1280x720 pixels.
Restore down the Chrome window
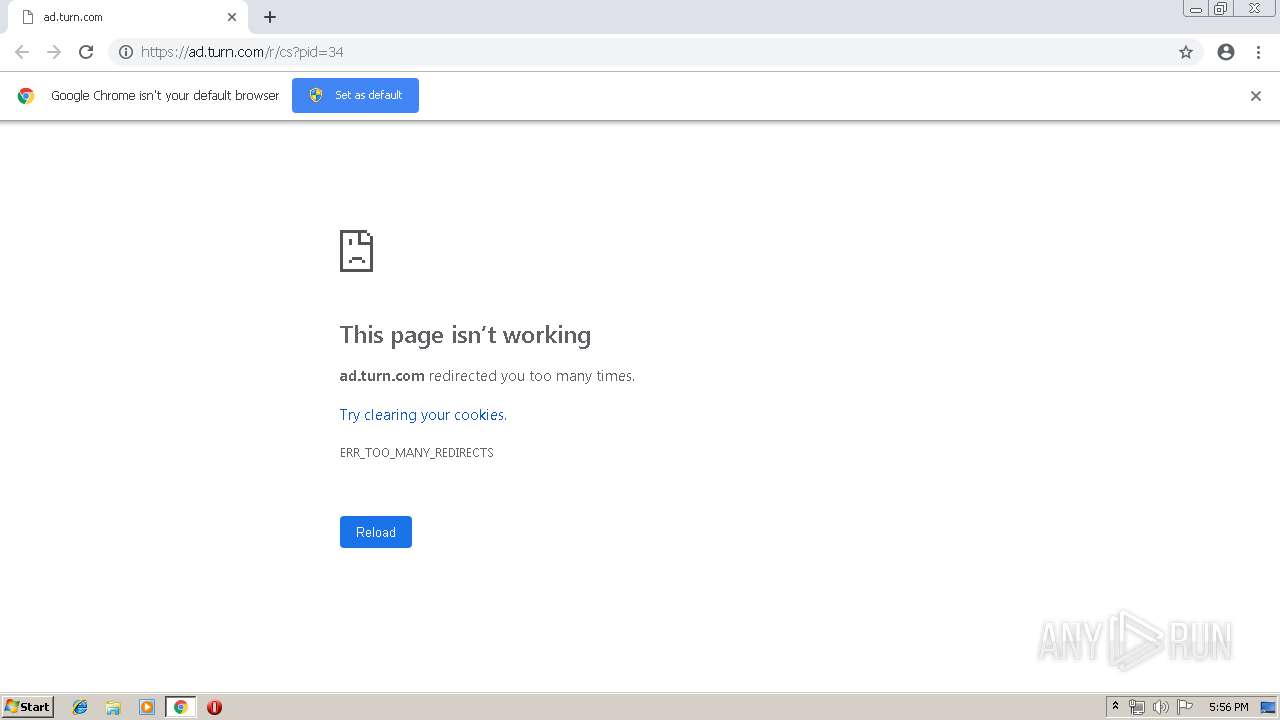[1221, 9]
